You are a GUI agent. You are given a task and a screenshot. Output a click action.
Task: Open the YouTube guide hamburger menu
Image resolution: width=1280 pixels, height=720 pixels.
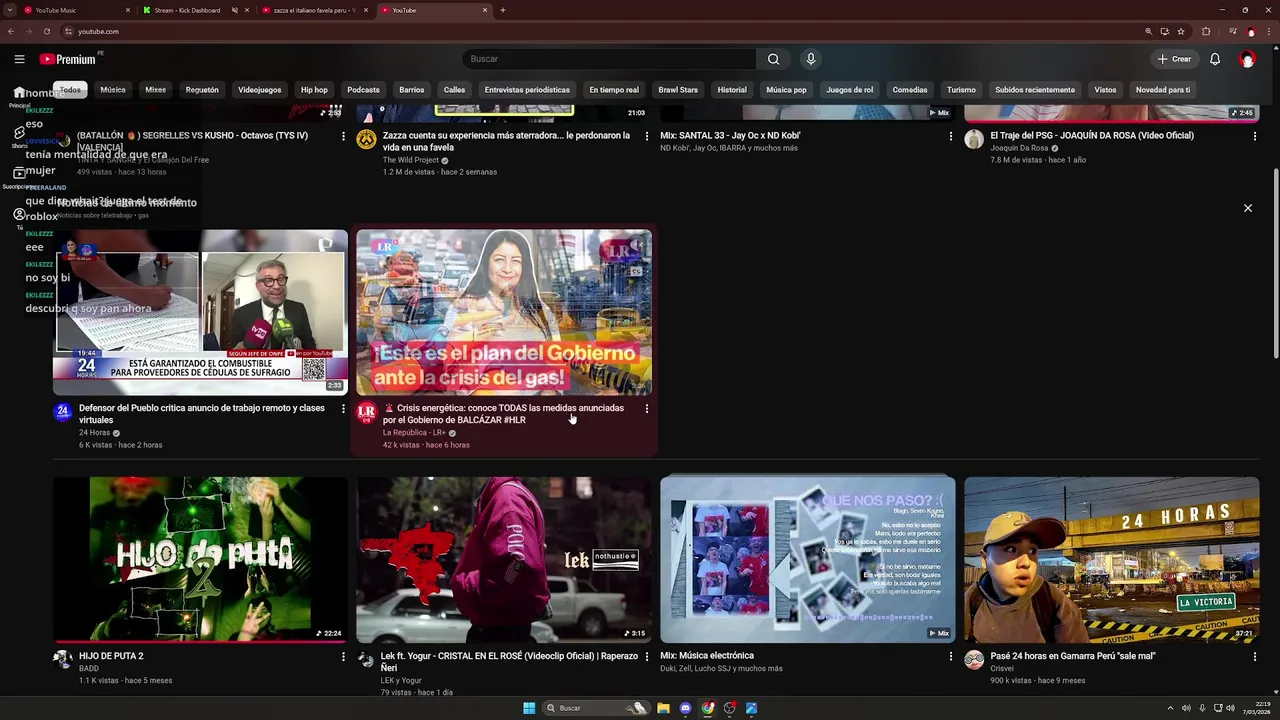pos(19,59)
